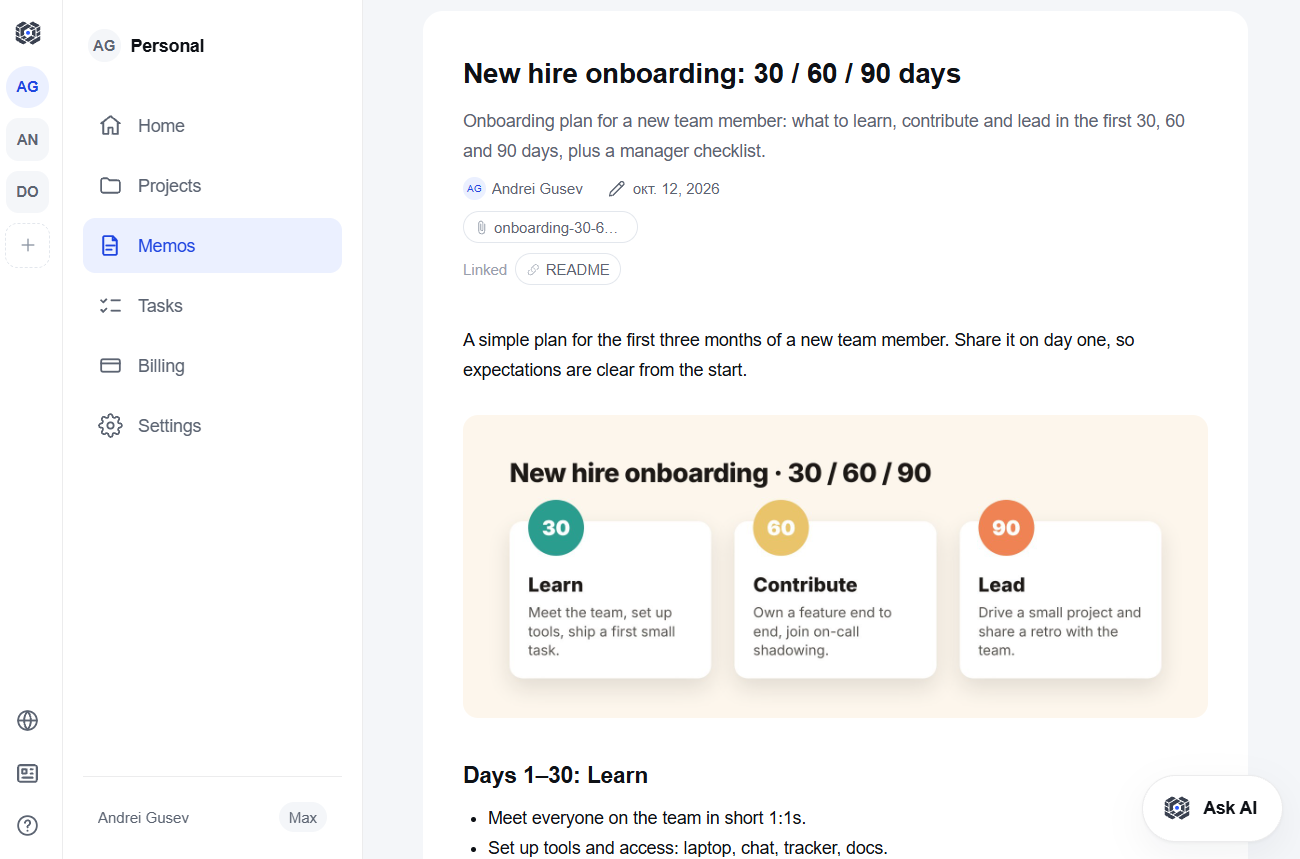The height and width of the screenshot is (859, 1300).
Task: Click the Ask AI logo icon
Action: tap(1177, 808)
